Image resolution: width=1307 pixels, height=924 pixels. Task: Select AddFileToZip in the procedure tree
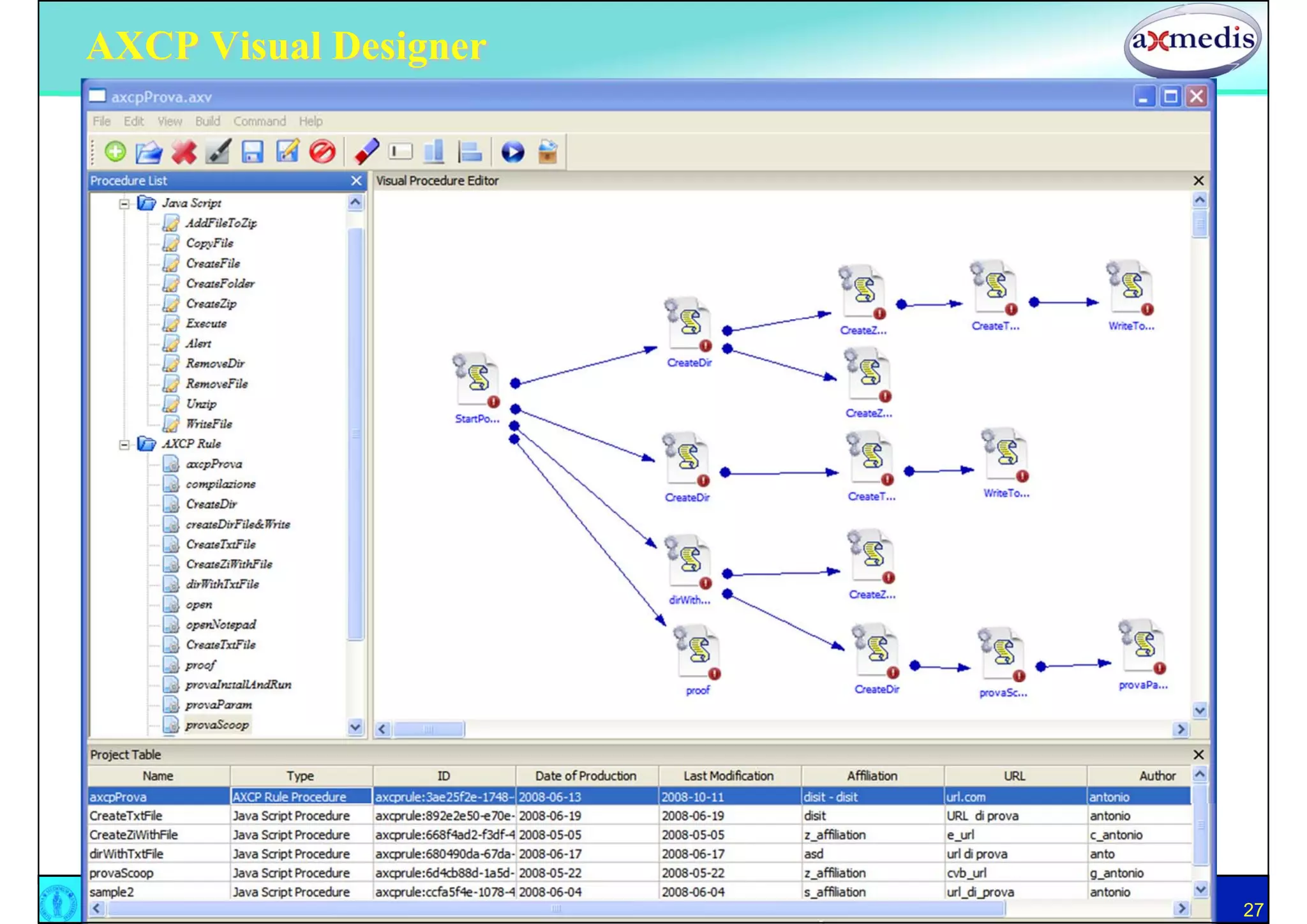point(221,223)
